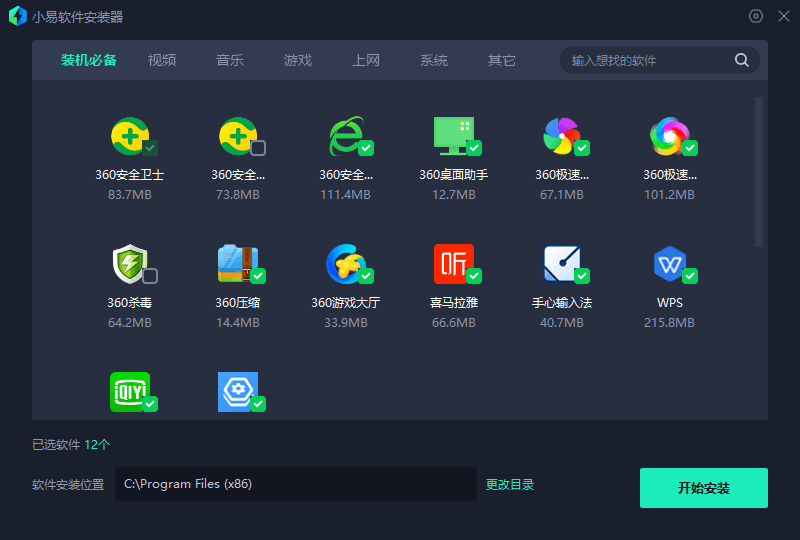This screenshot has height=540, width=800.
Task: Click the 输入想找的软件 search field
Action: tap(650, 60)
